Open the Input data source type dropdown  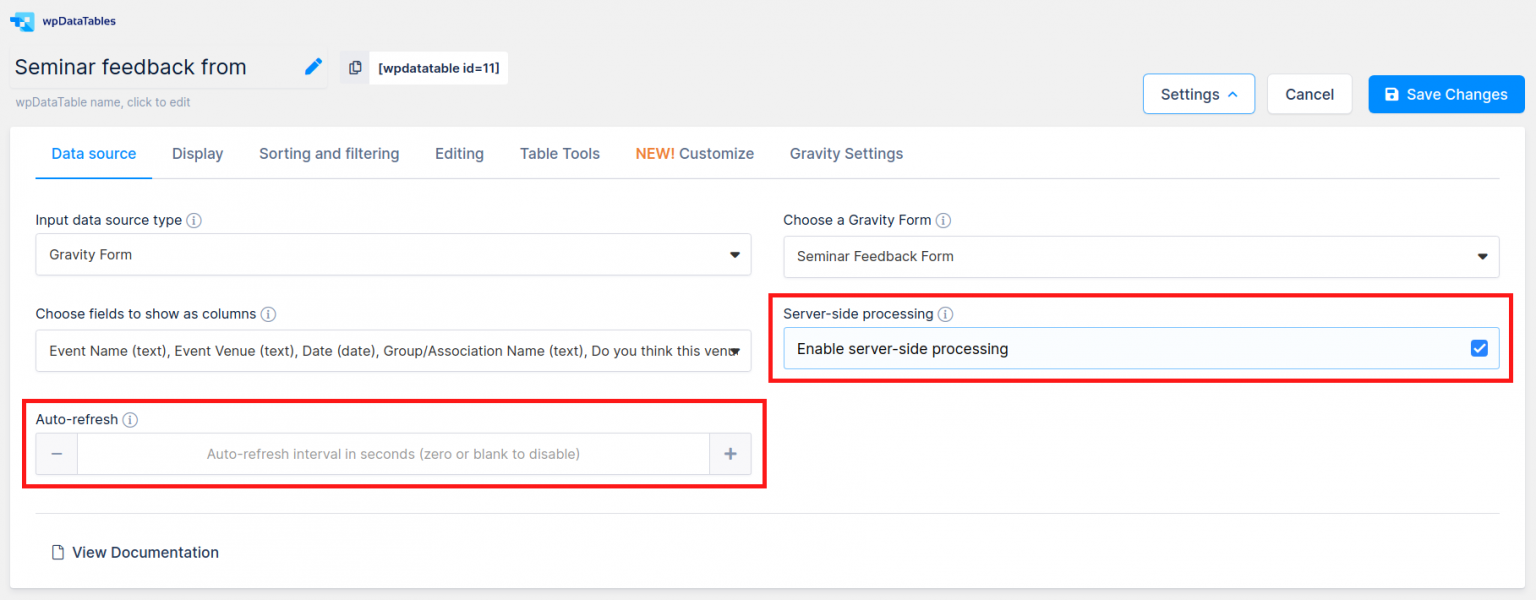393,255
